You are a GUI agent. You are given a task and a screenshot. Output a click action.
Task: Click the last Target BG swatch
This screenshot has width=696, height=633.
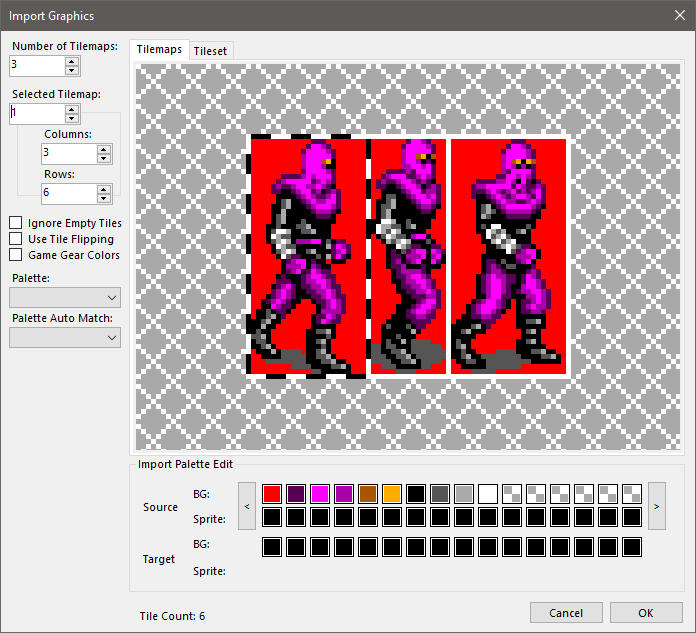(x=632, y=547)
